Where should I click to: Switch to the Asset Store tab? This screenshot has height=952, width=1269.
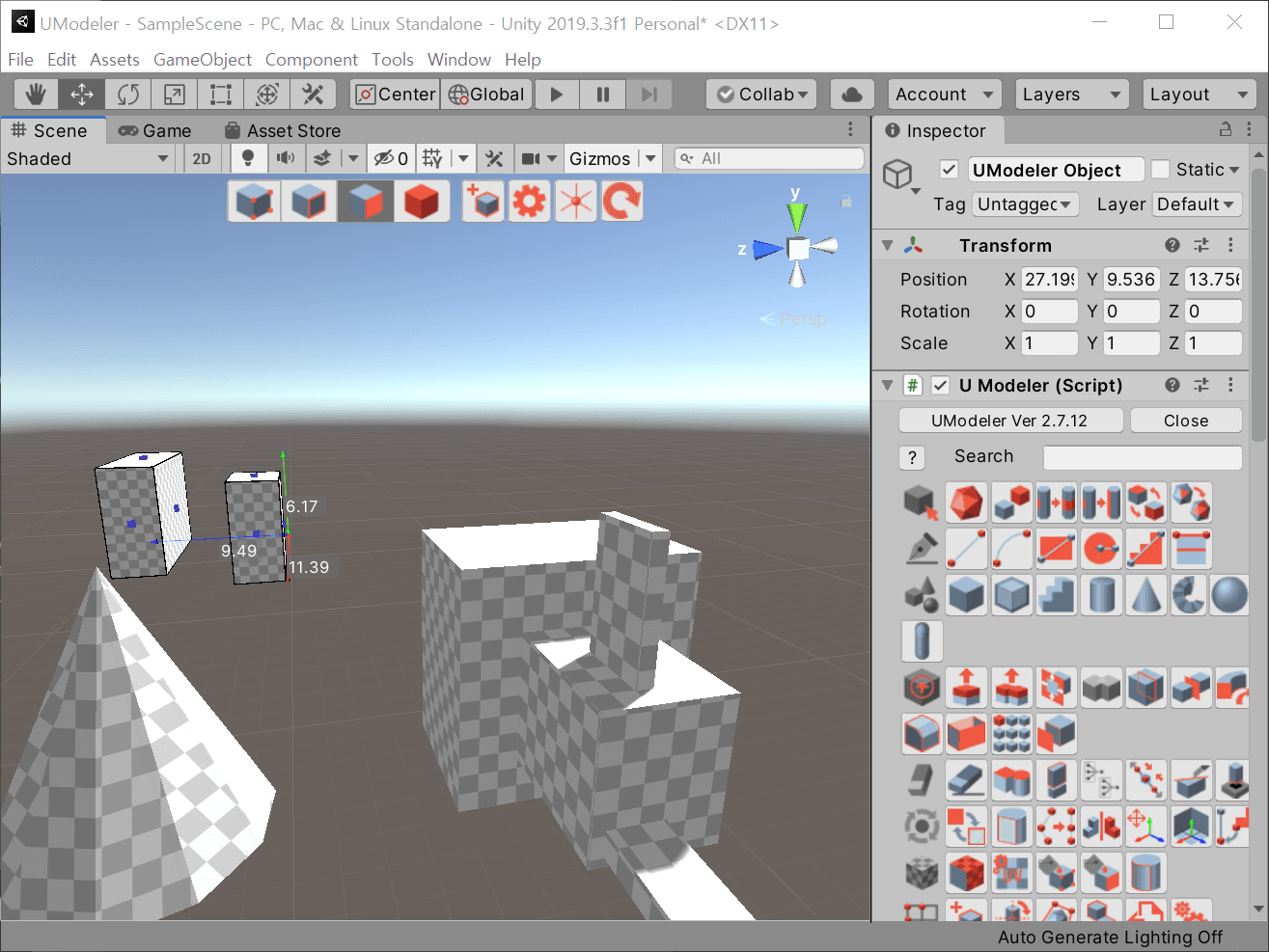click(283, 130)
